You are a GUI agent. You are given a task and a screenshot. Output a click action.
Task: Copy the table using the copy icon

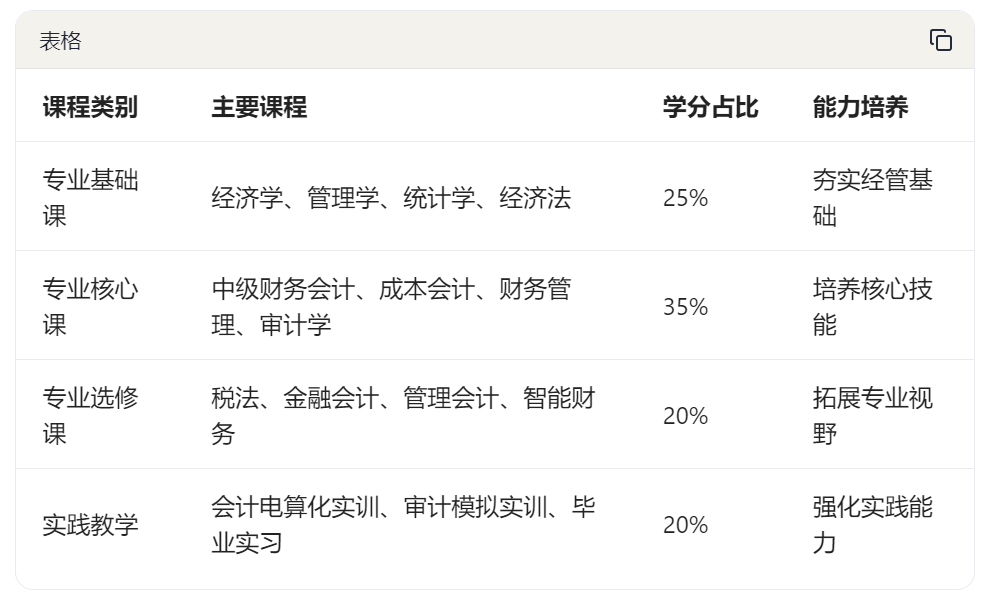(940, 40)
